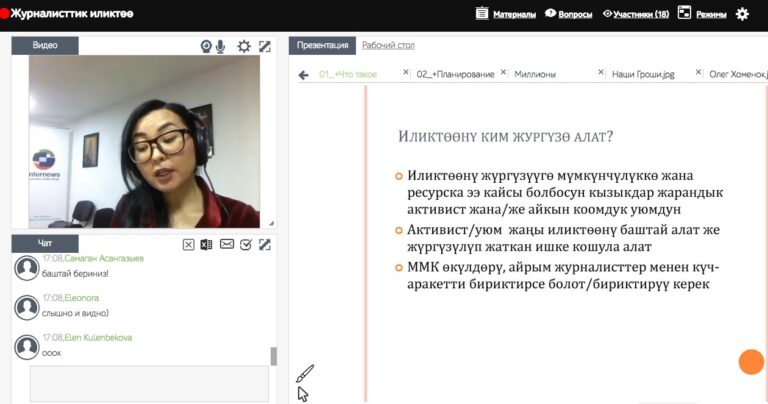Export chat to Excel icon

point(206,244)
